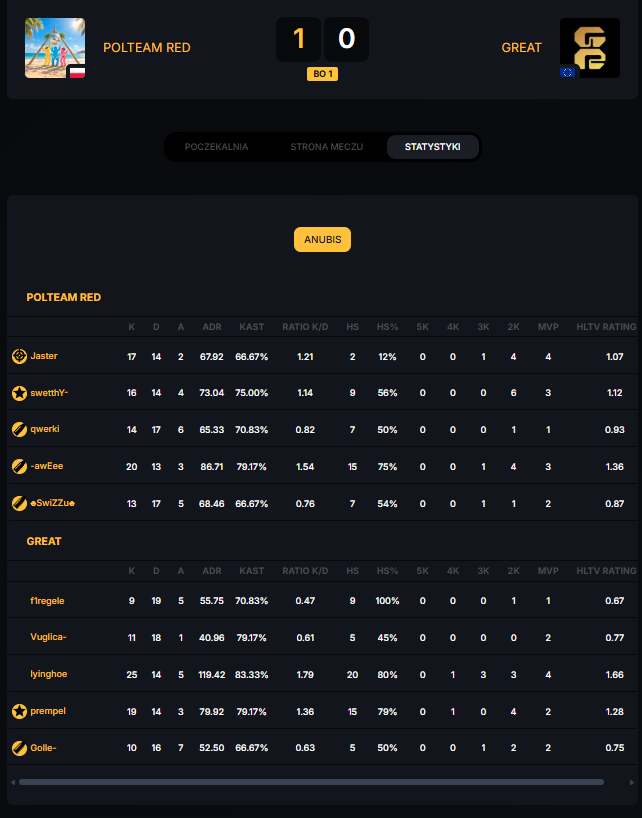Click -awEee's 1.36 HLTV rating
This screenshot has height=818, width=642.
point(614,467)
